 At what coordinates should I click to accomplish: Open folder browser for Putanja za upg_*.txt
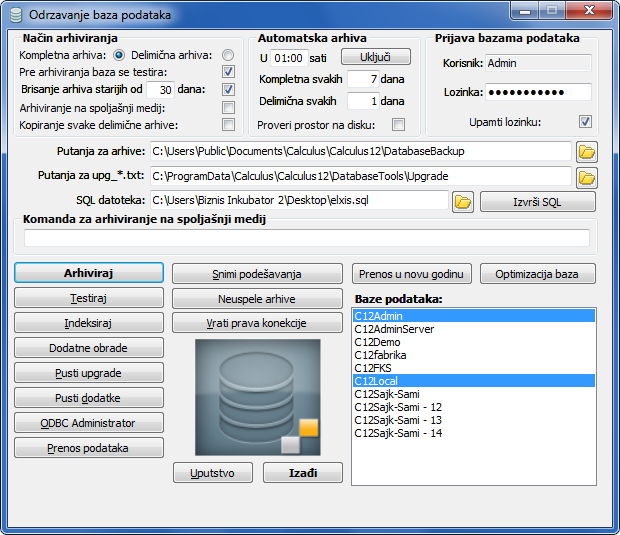(586, 177)
